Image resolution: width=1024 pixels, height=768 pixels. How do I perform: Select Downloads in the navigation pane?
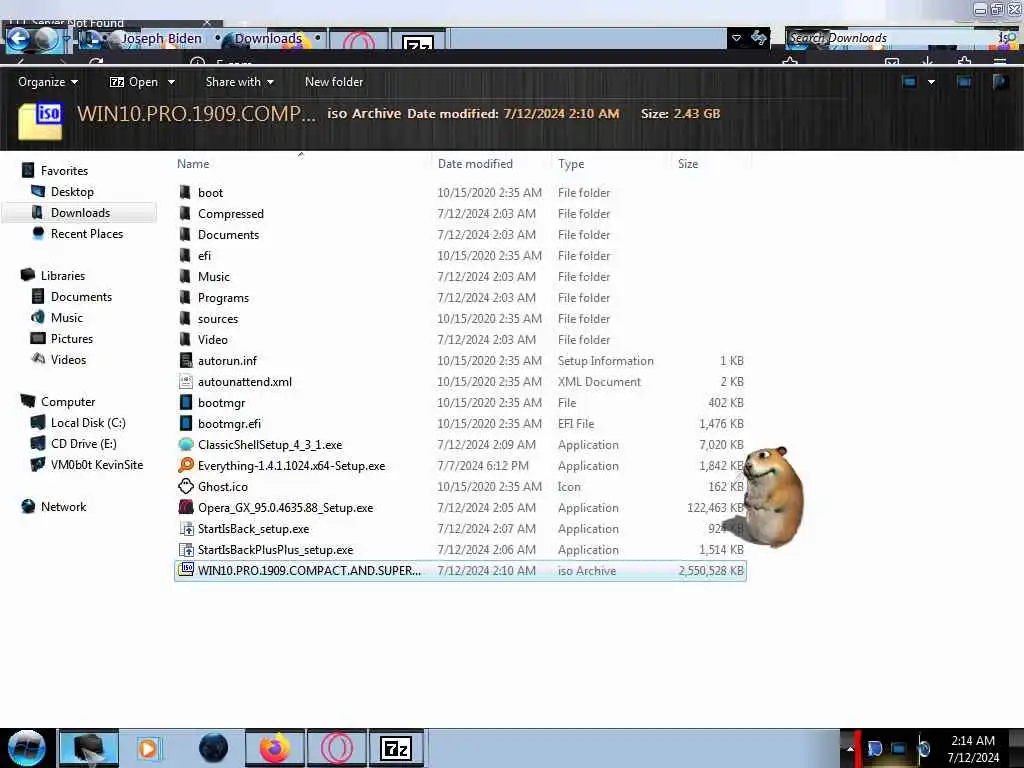tap(80, 213)
